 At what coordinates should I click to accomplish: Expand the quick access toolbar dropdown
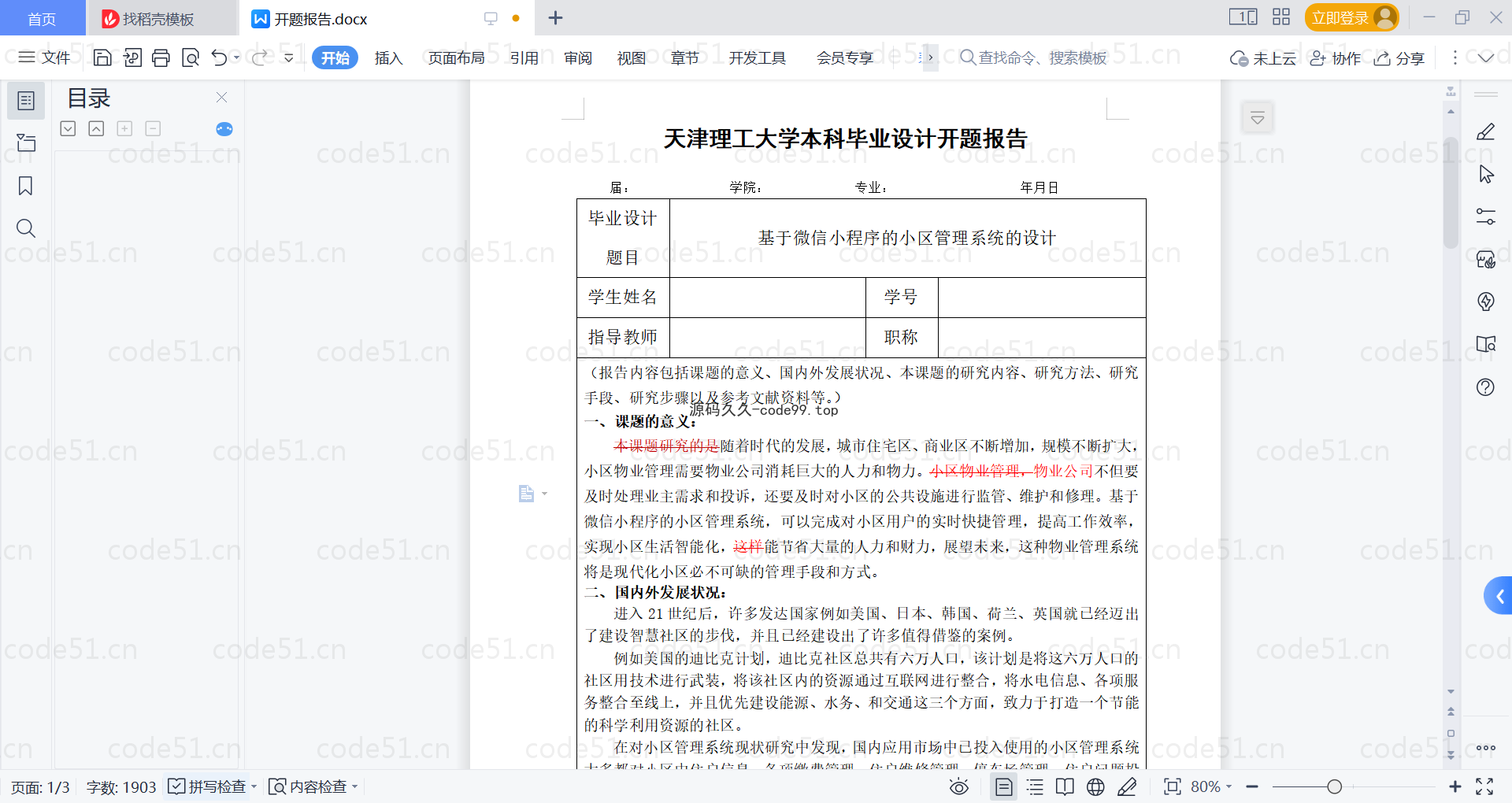click(x=289, y=57)
